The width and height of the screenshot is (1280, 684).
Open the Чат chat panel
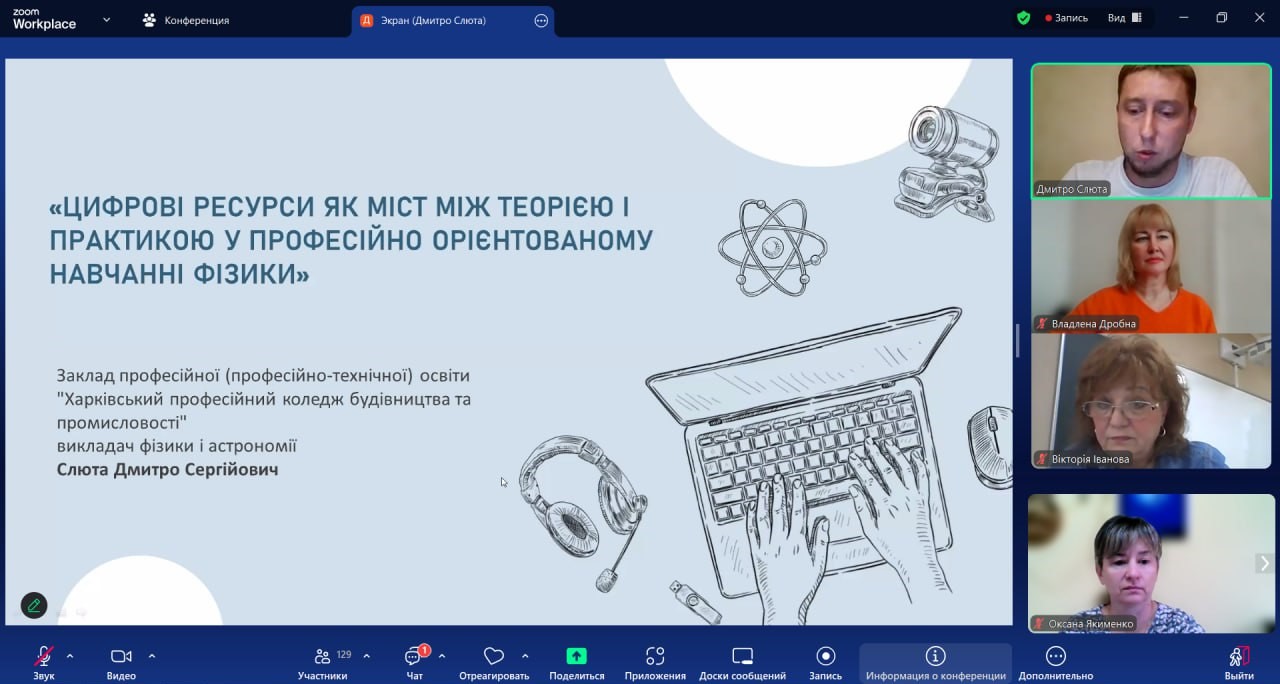(414, 657)
